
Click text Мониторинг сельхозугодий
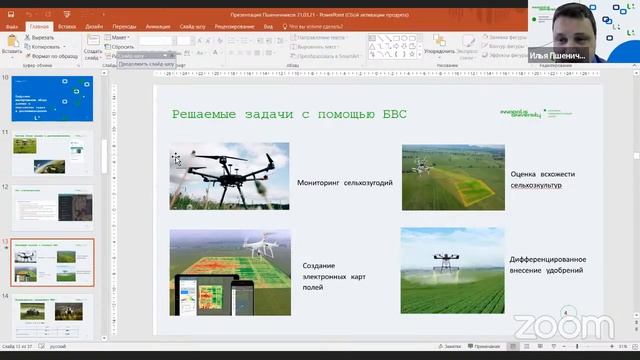coord(345,183)
